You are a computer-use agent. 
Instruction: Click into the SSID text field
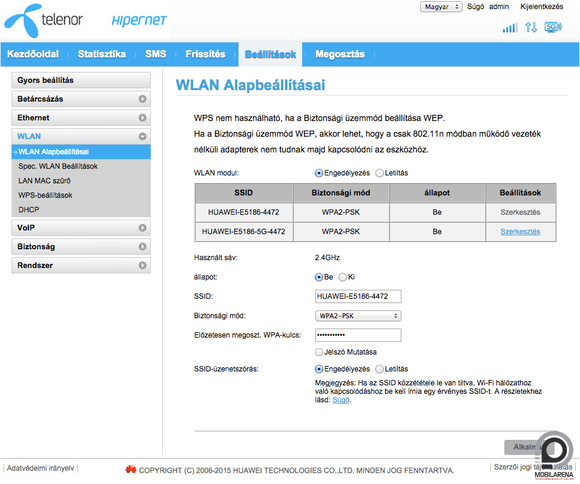pos(358,296)
